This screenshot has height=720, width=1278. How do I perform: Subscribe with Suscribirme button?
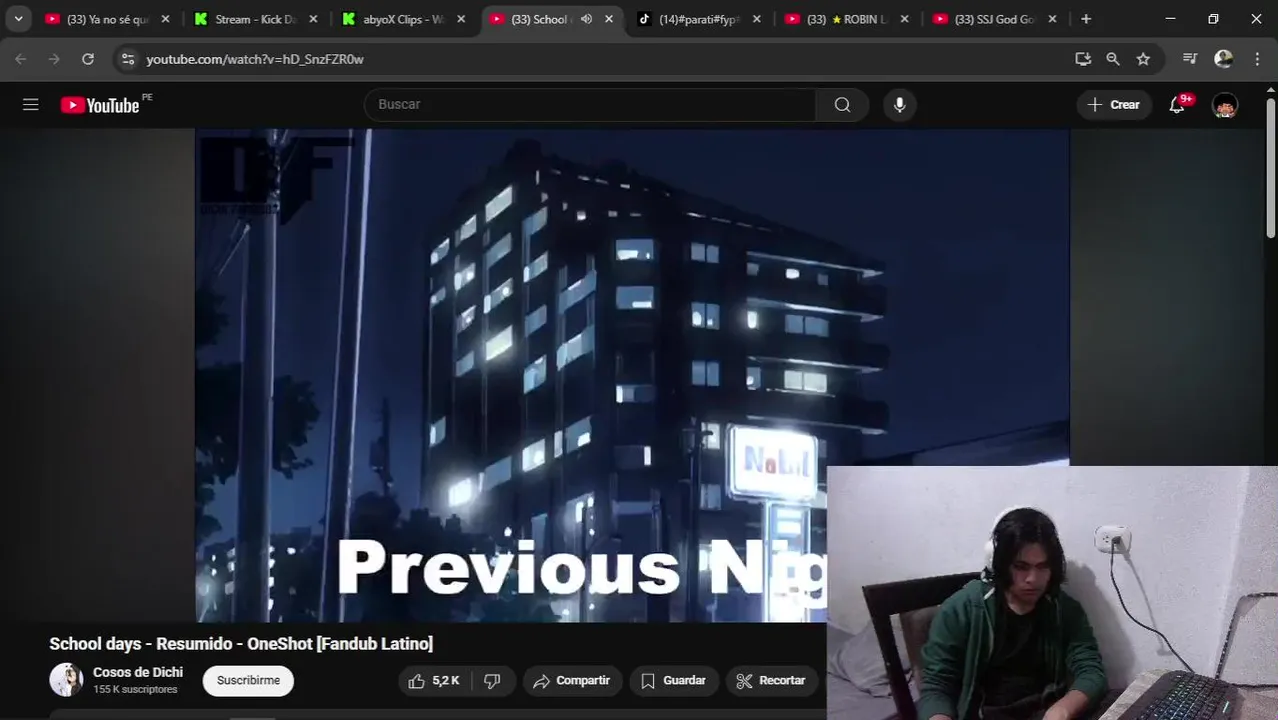point(248,681)
